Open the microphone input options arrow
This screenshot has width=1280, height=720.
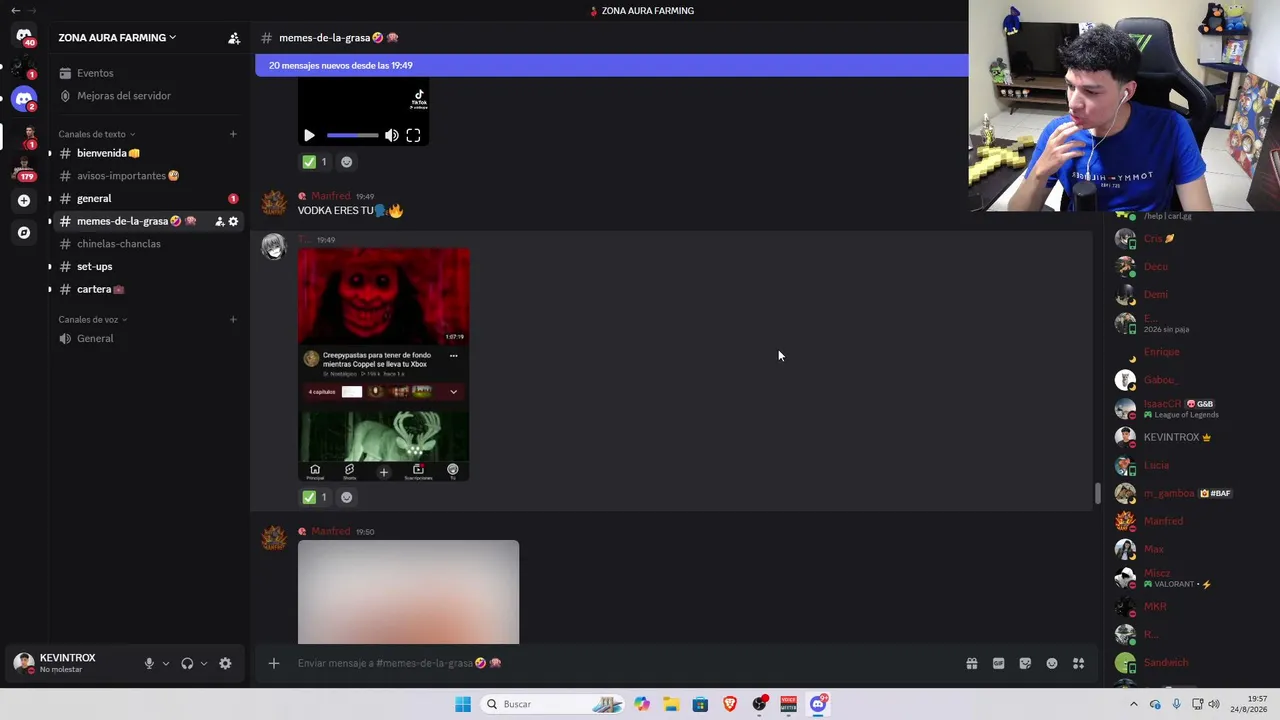click(x=166, y=663)
